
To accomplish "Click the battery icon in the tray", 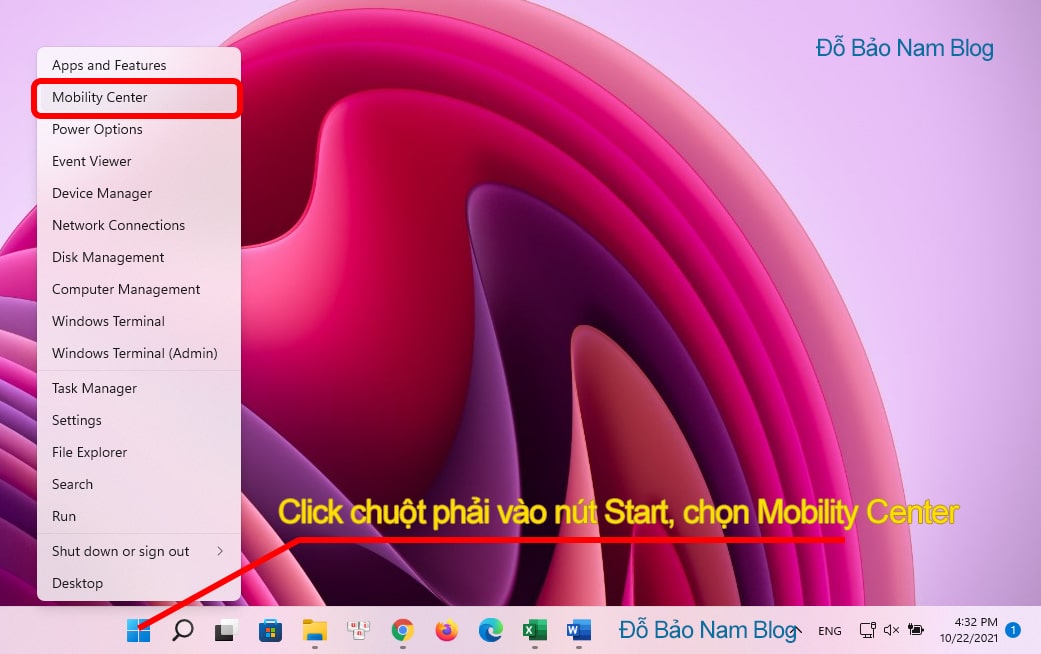I will 916,630.
